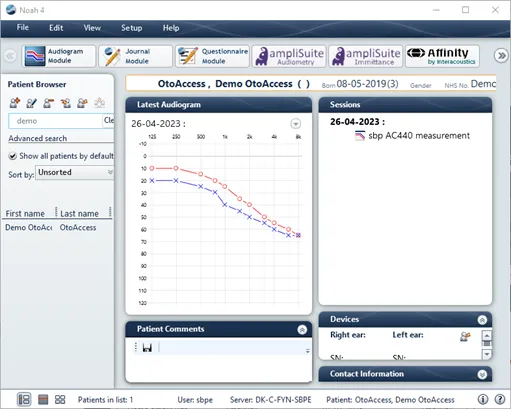The width and height of the screenshot is (511, 409).
Task: Open Affinity by Interacoustics module
Action: pyautogui.click(x=442, y=56)
